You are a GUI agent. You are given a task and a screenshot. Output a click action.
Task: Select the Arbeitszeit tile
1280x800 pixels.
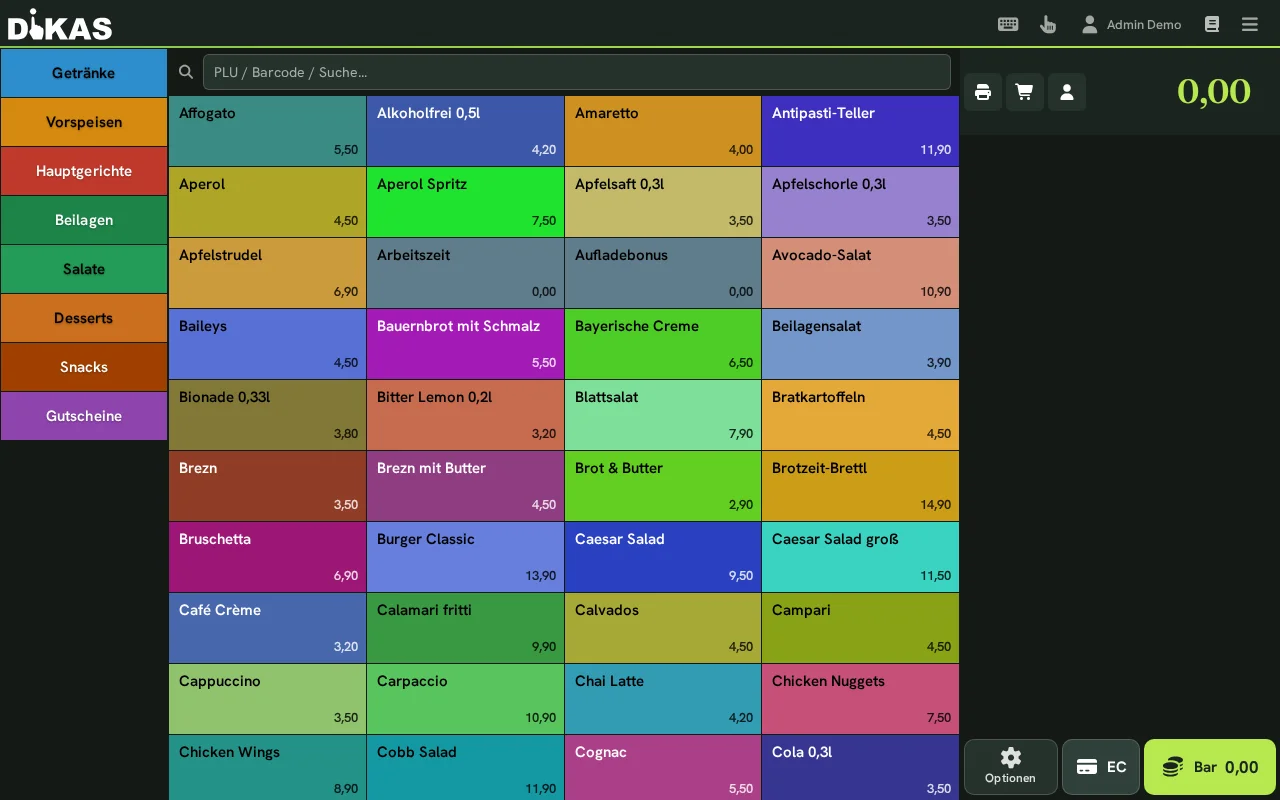click(x=465, y=273)
